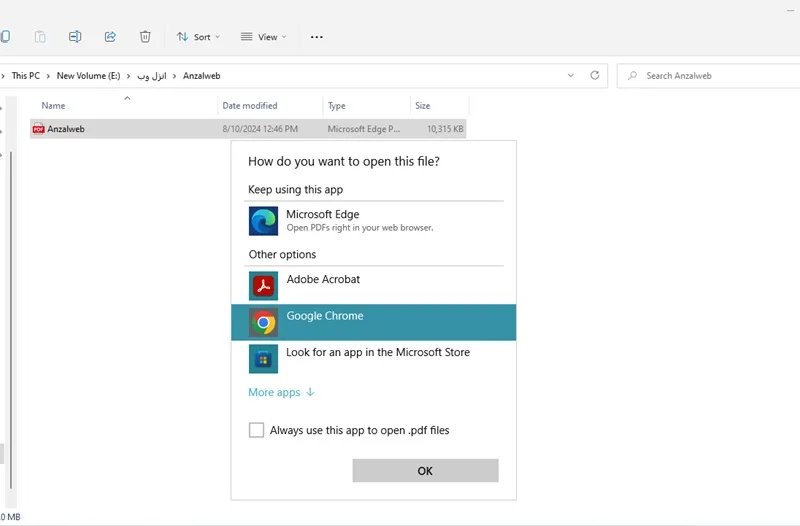This screenshot has width=800, height=526.
Task: Sort by the Size column header
Action: (439, 106)
